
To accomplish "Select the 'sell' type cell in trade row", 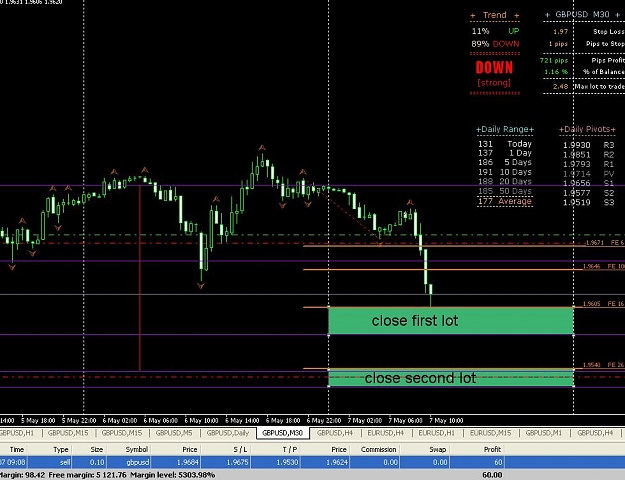I will (65, 462).
